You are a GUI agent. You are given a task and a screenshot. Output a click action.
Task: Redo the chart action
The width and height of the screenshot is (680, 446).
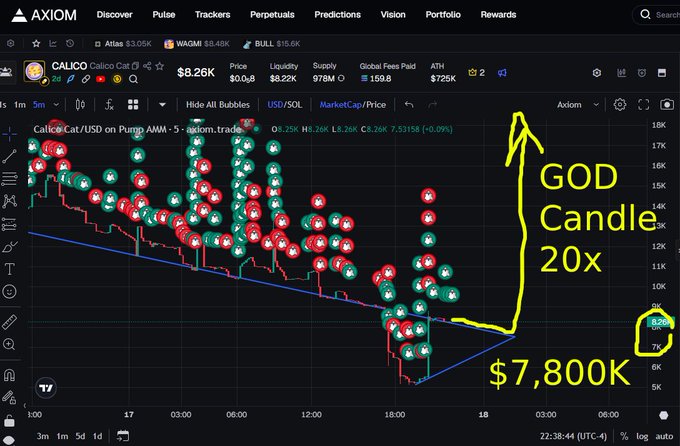pyautogui.click(x=432, y=105)
